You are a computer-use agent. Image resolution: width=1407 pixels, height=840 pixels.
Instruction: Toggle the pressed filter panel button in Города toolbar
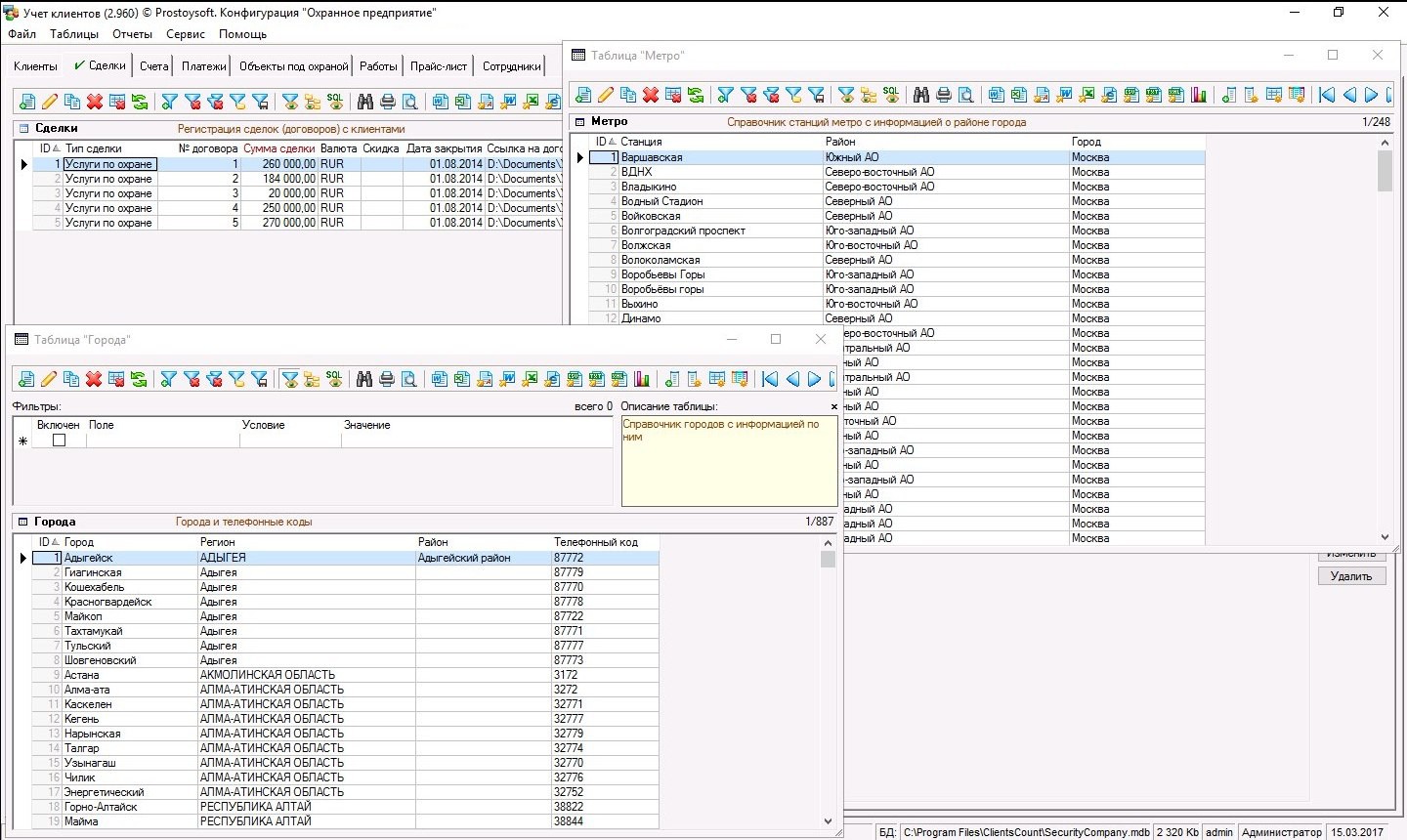coord(290,379)
